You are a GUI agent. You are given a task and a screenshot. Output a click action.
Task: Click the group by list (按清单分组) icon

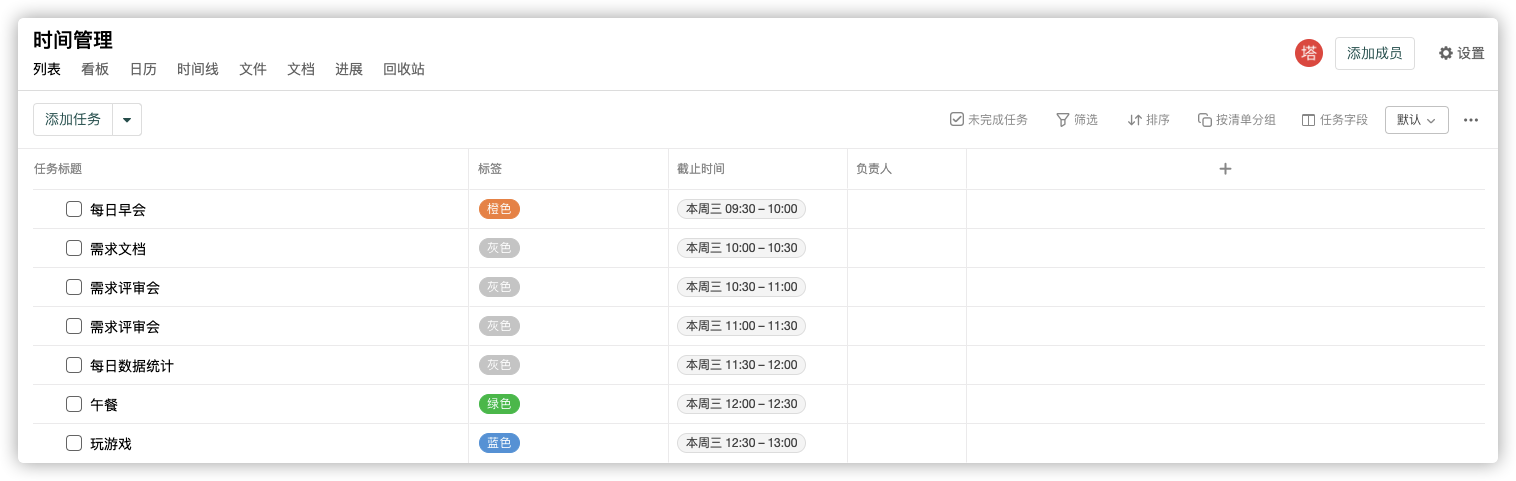click(1205, 120)
